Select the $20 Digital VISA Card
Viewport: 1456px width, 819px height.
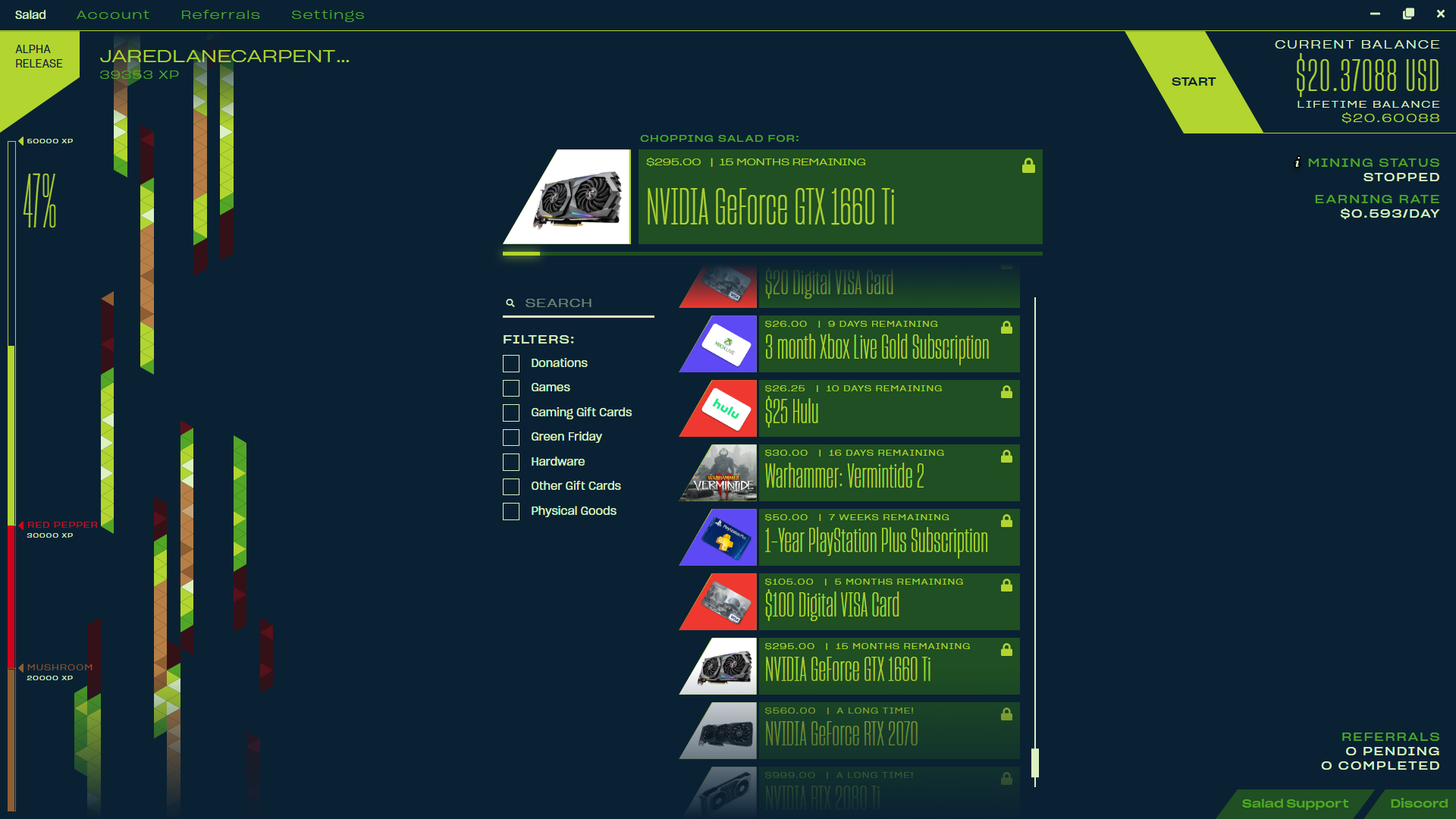[889, 286]
